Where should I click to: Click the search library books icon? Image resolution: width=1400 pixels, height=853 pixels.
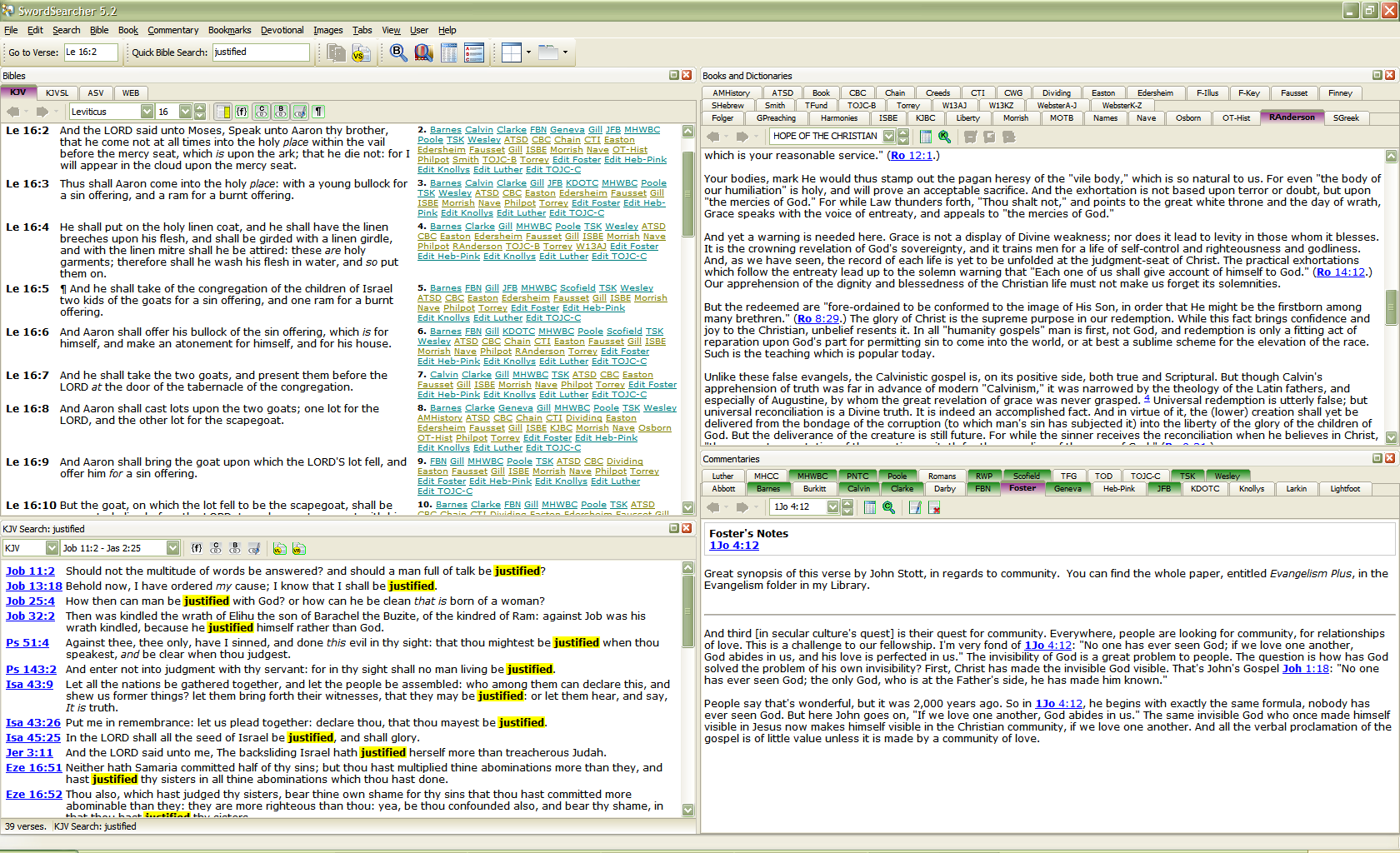click(423, 52)
